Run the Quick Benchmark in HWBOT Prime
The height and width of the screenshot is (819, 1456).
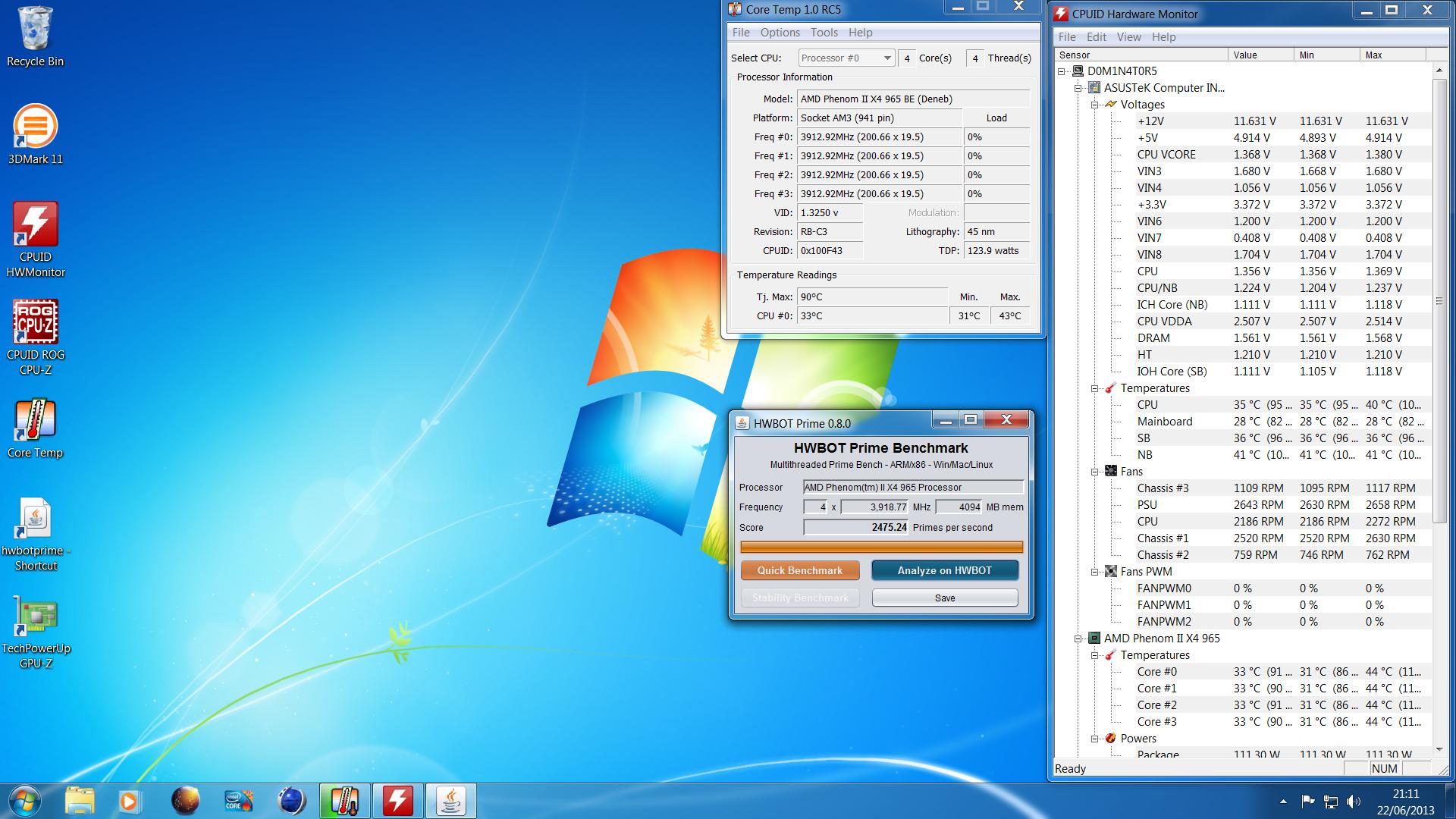(x=800, y=570)
